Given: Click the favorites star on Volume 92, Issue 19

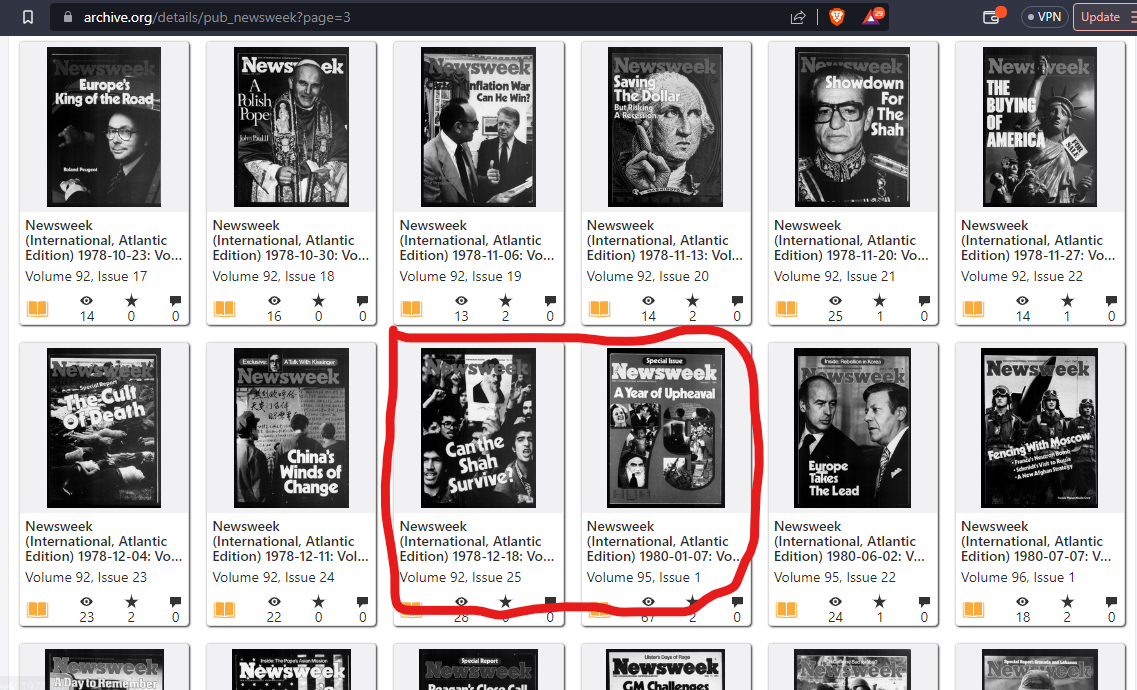Looking at the screenshot, I should [505, 300].
